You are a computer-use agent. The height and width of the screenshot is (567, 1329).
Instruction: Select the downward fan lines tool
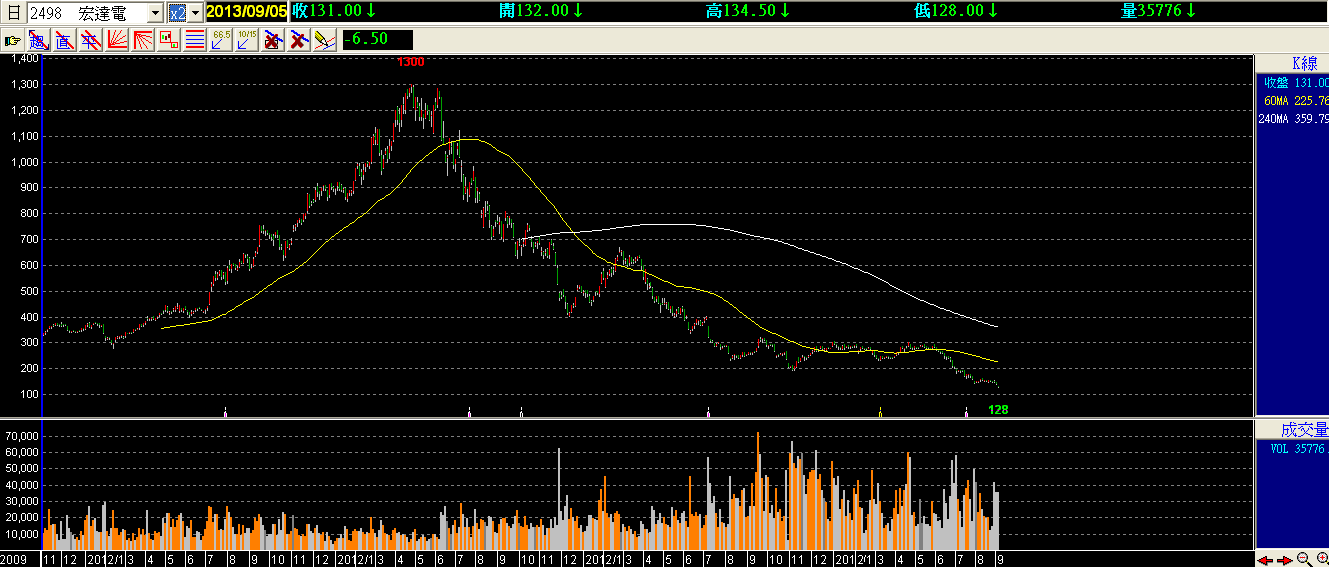[143, 40]
